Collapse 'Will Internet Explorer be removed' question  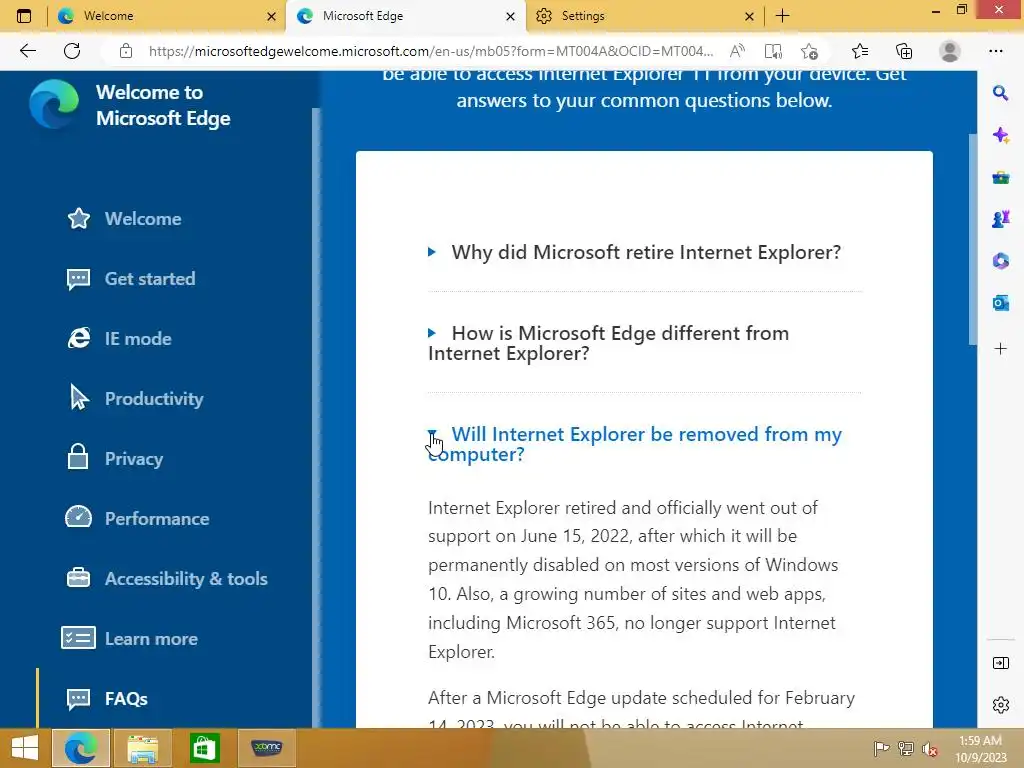635,444
